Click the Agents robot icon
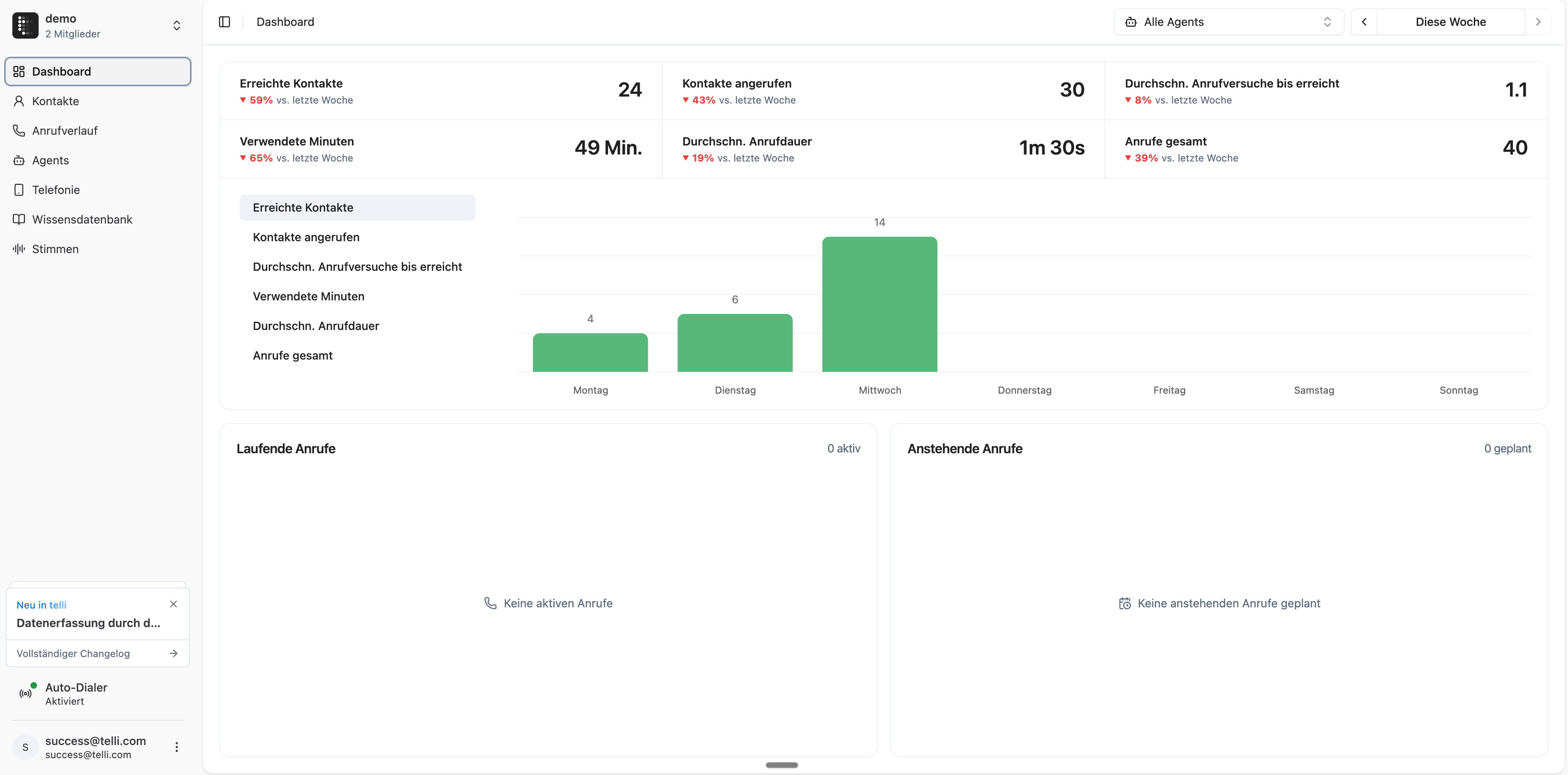The width and height of the screenshot is (1568, 775). coord(19,161)
